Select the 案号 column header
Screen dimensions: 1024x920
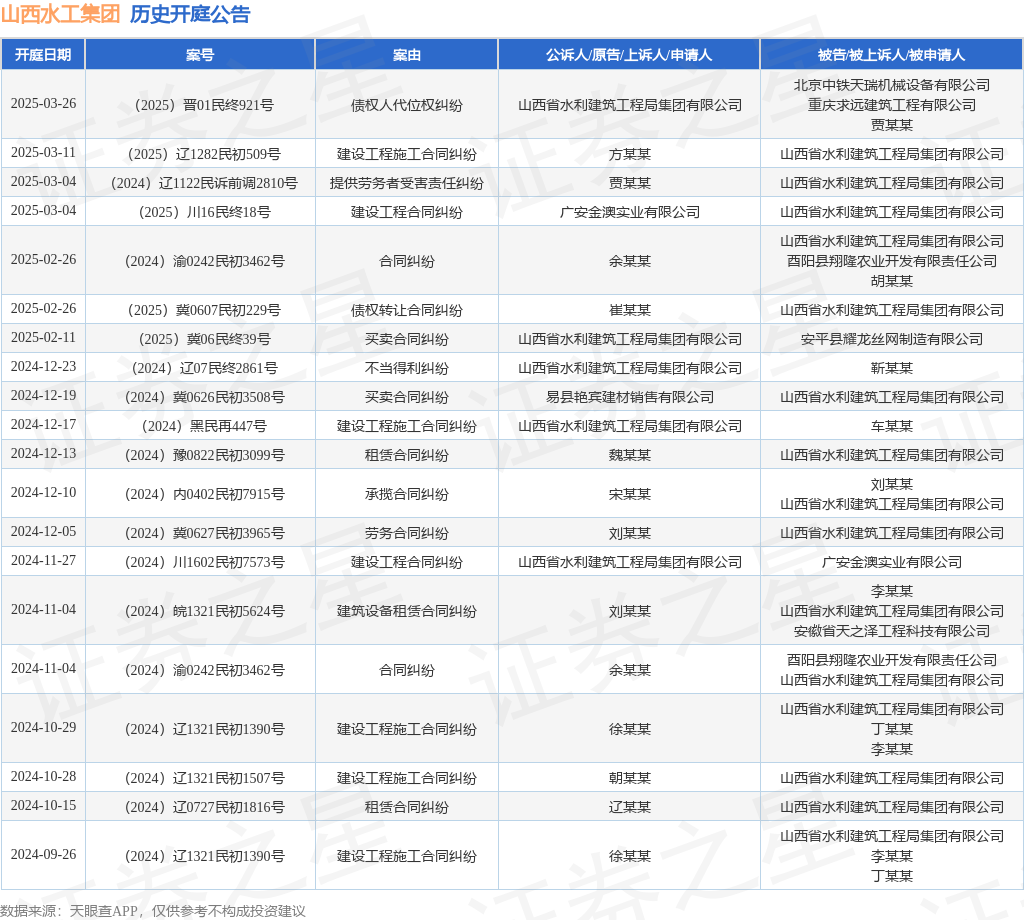[200, 55]
